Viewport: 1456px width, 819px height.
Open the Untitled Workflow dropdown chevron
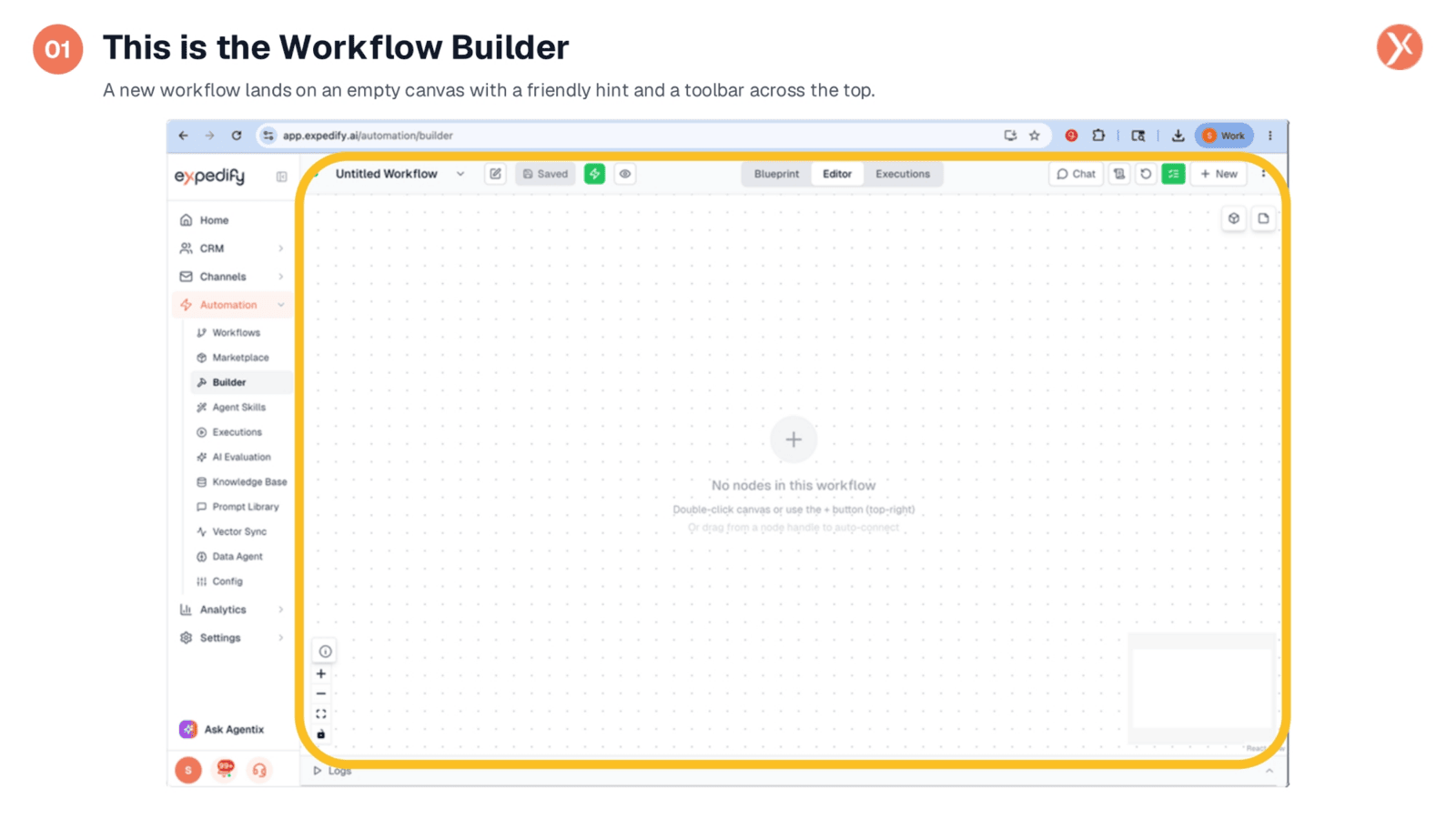tap(460, 174)
